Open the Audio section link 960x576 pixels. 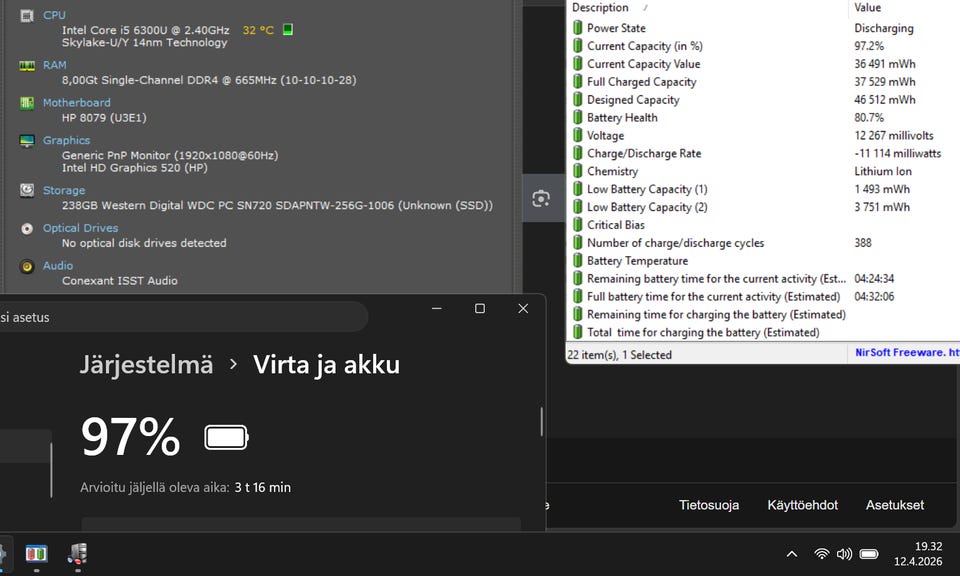pyautogui.click(x=58, y=266)
